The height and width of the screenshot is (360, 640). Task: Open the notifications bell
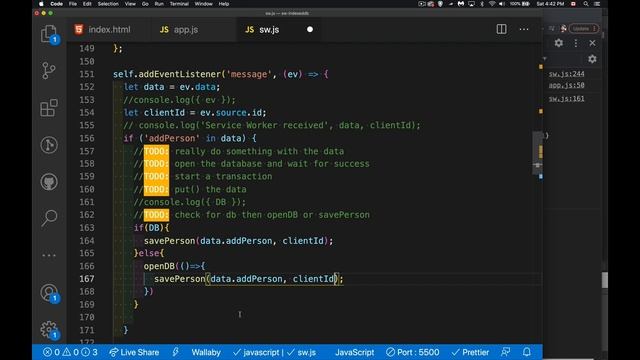click(x=527, y=352)
